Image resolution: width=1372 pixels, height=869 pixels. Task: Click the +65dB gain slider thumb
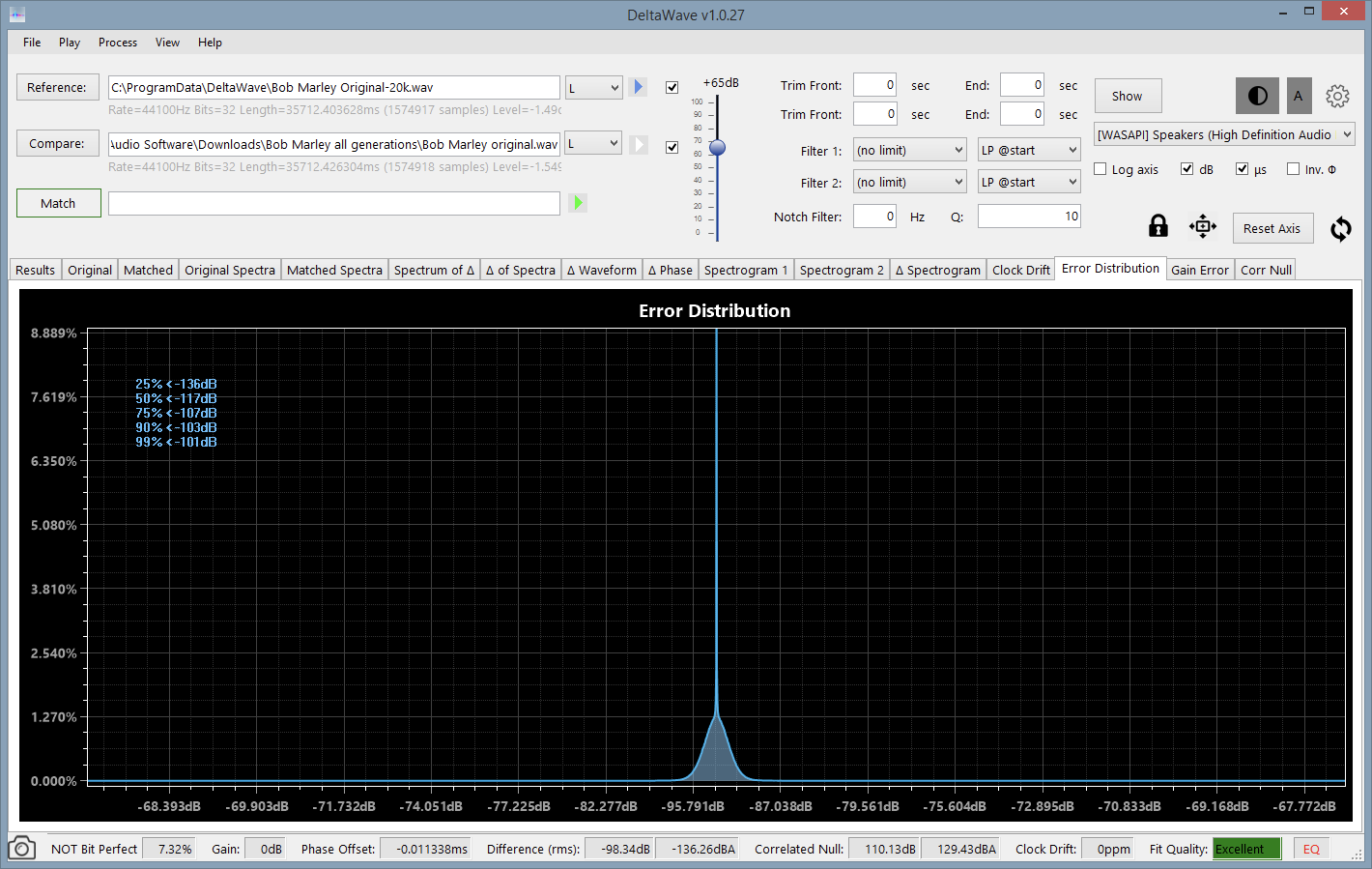coord(717,147)
